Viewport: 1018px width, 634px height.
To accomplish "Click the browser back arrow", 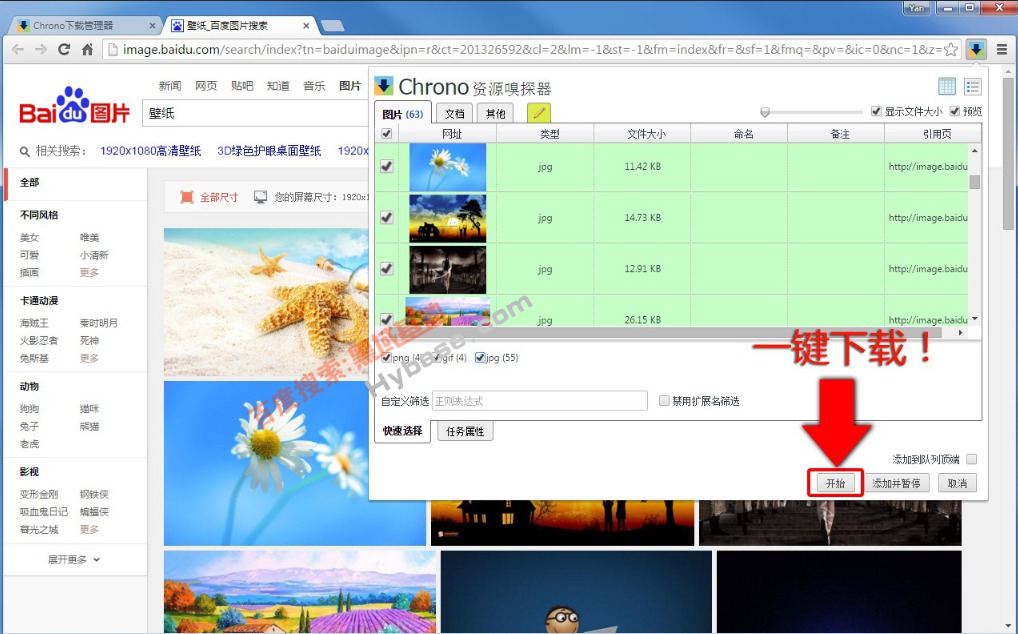I will (18, 49).
